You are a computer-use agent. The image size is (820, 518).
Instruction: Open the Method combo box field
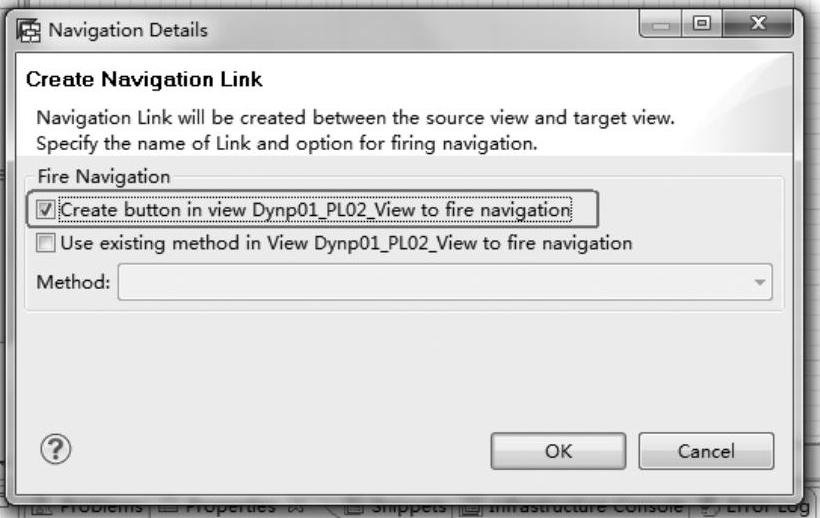(445, 282)
